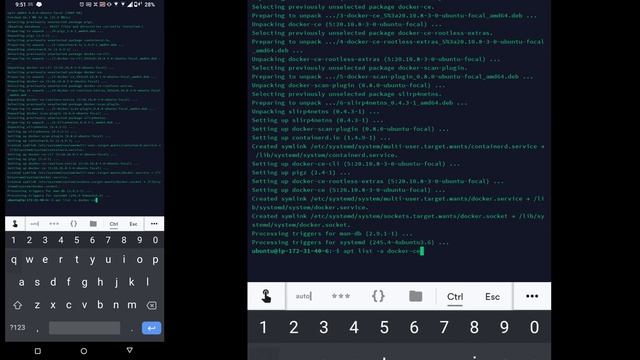
Task: Tap the b key on the phone keyboard
Action: [x=100, y=305]
